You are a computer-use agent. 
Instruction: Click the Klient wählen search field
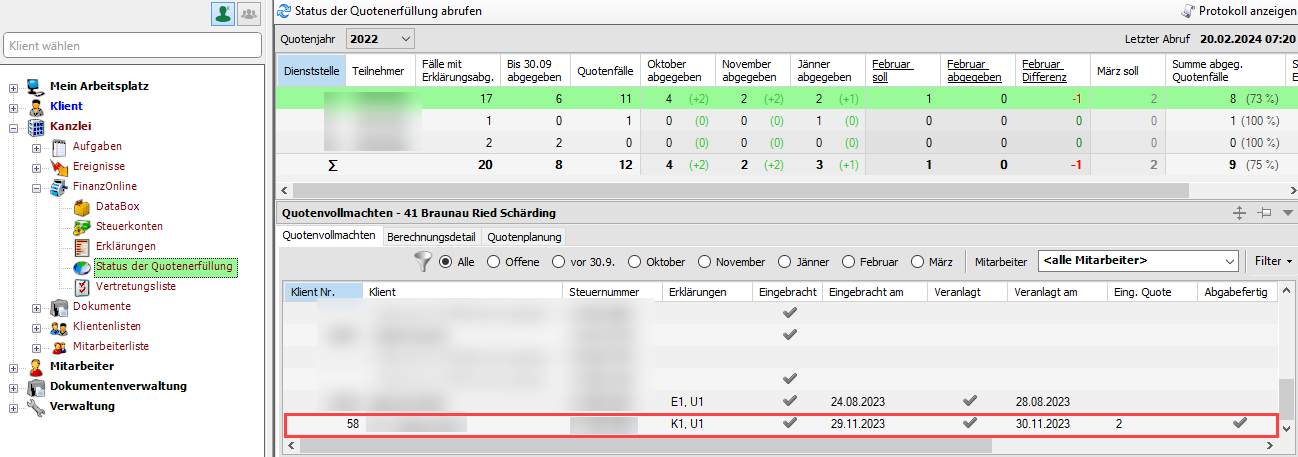point(132,45)
